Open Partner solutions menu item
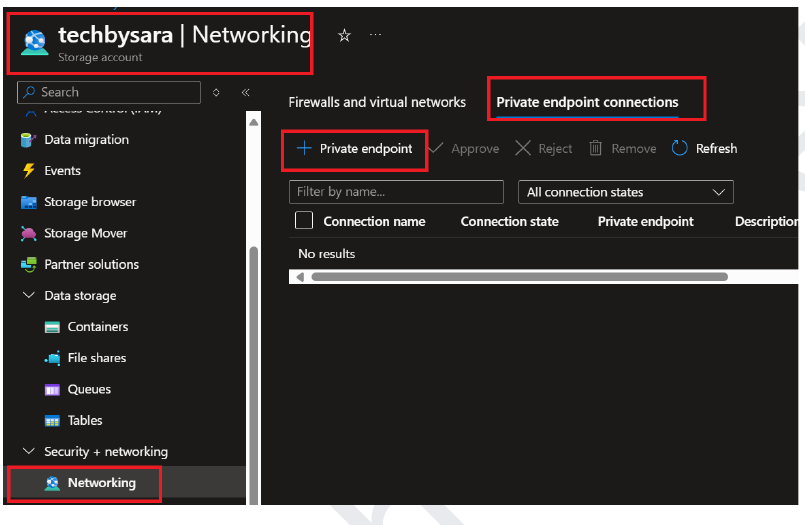 tap(92, 264)
